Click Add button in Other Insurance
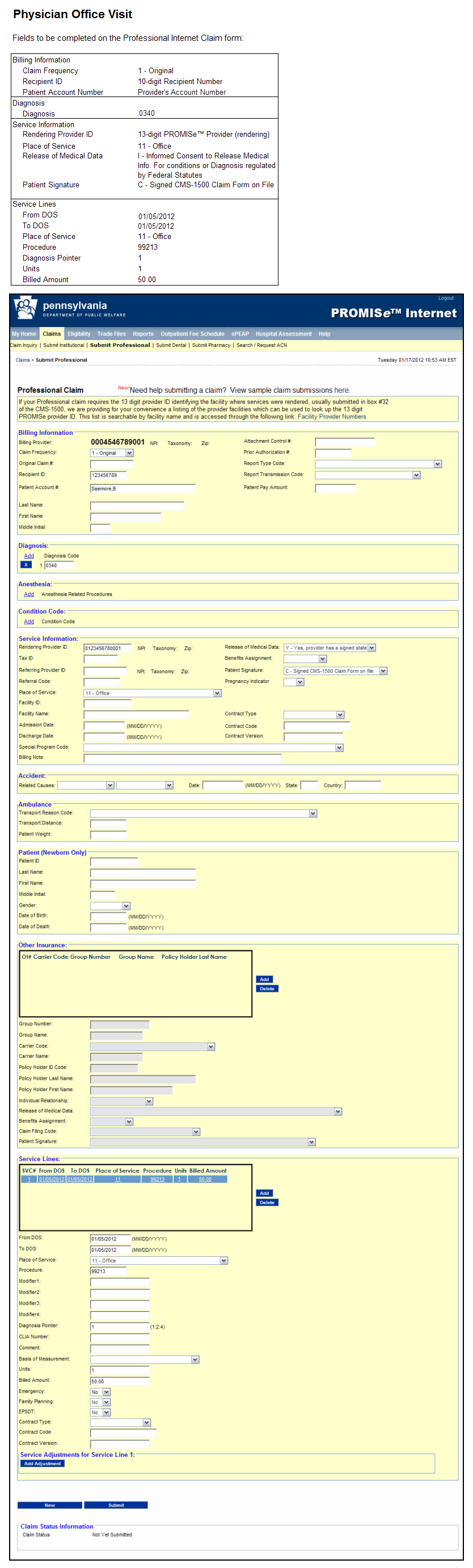The width and height of the screenshot is (473, 1568). (x=264, y=979)
